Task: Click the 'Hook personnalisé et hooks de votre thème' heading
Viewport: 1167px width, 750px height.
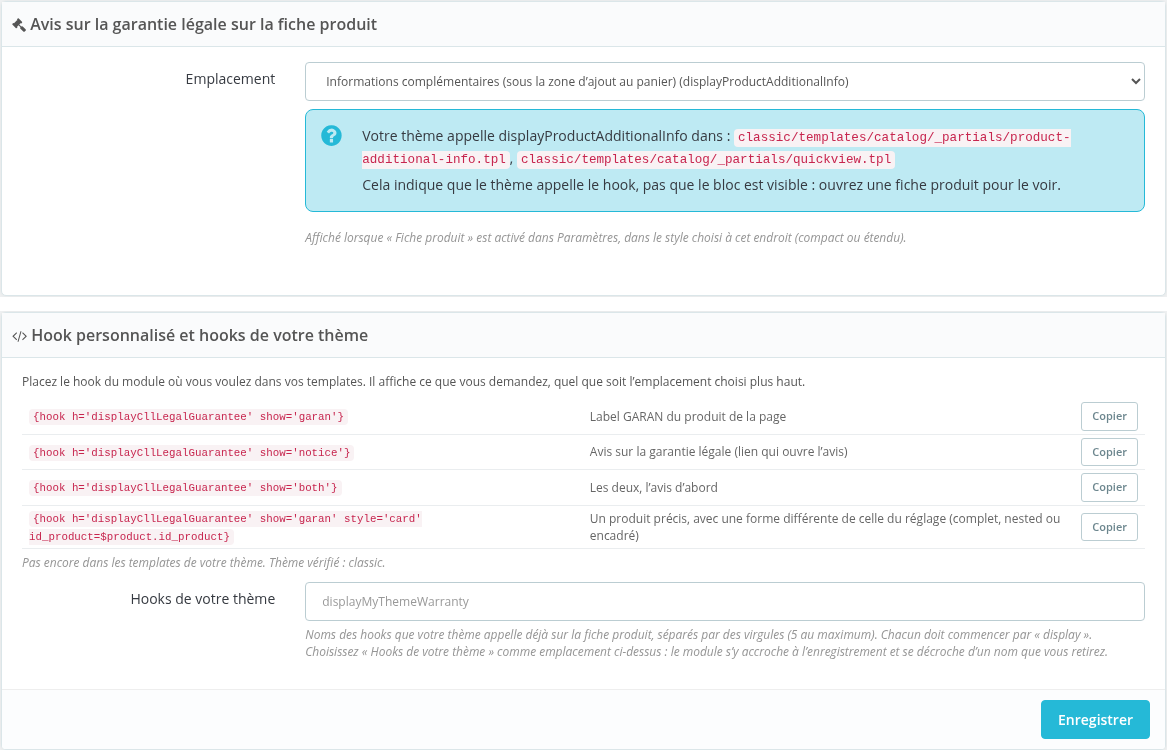Action: [x=199, y=336]
